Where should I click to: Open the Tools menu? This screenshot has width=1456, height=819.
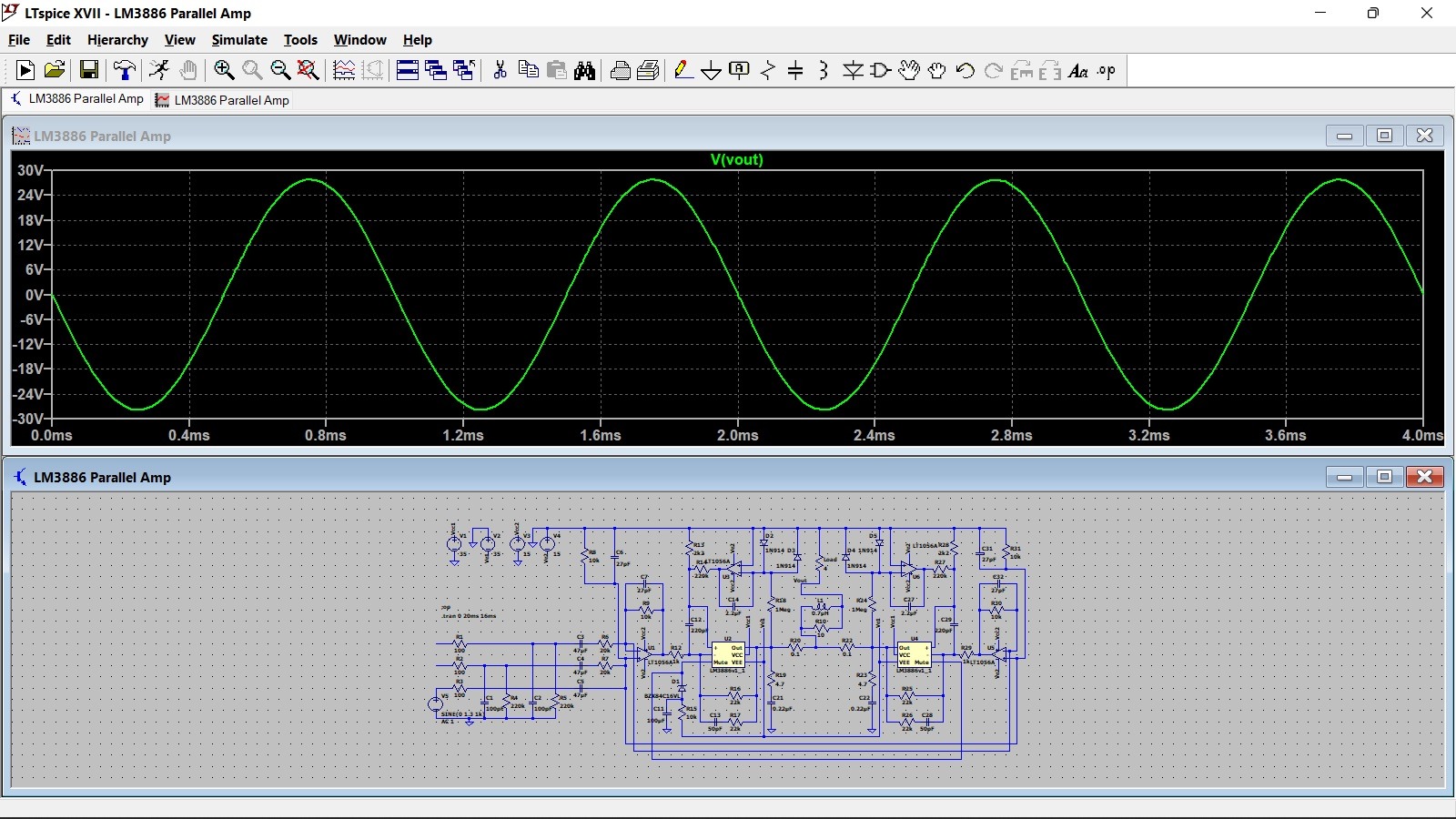coord(300,40)
